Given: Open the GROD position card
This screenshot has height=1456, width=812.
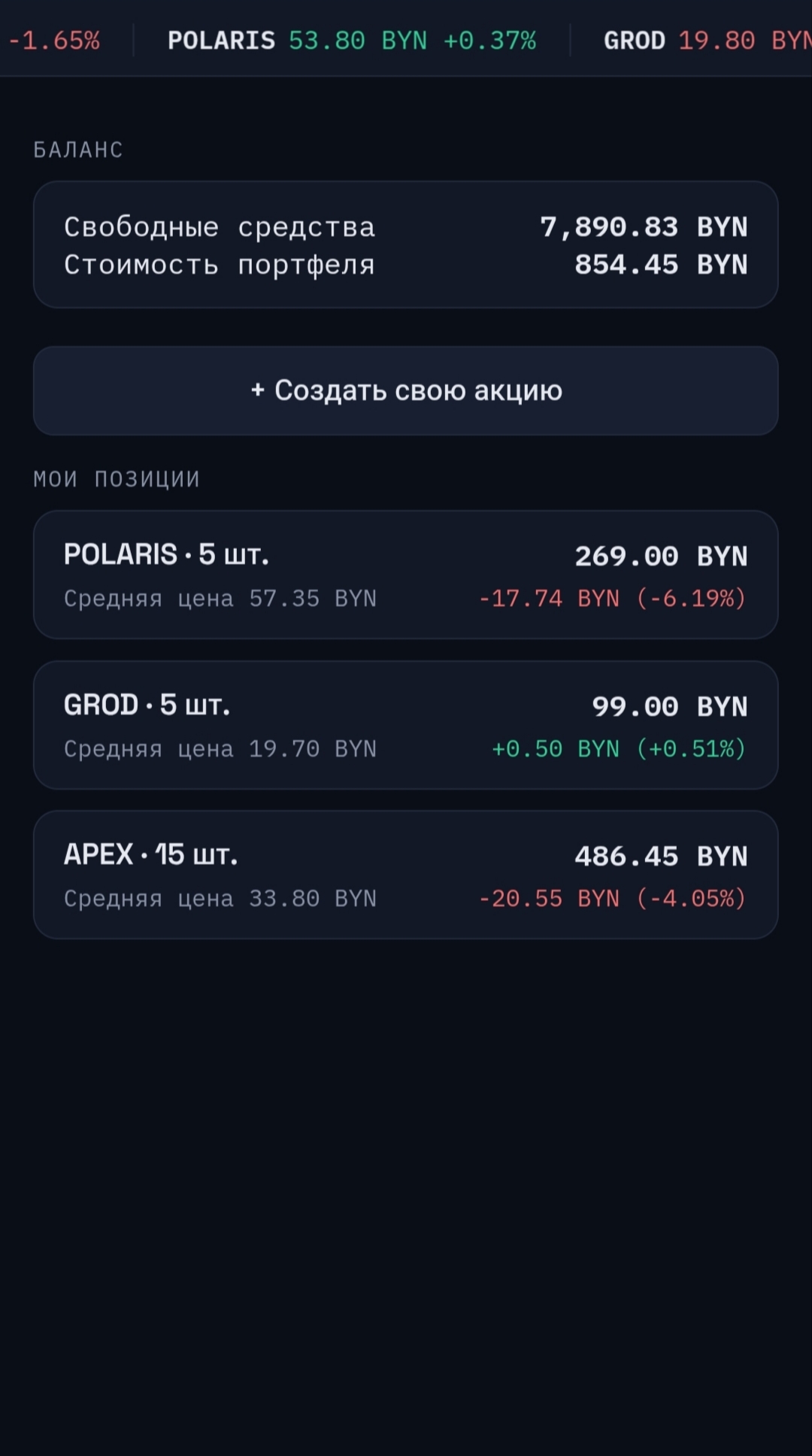Looking at the screenshot, I should click(406, 725).
